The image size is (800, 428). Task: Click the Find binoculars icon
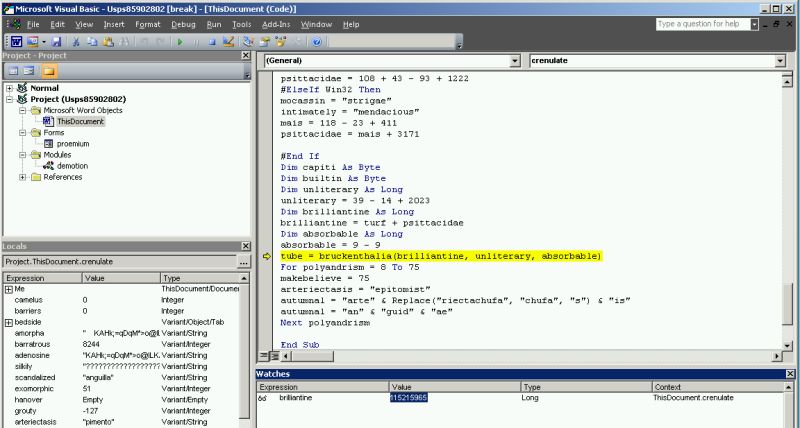pyautogui.click(x=123, y=42)
